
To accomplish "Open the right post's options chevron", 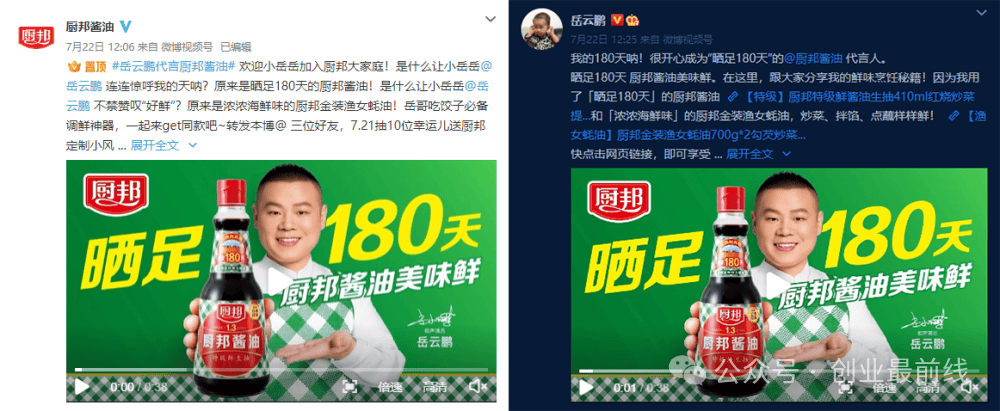I will (x=982, y=13).
